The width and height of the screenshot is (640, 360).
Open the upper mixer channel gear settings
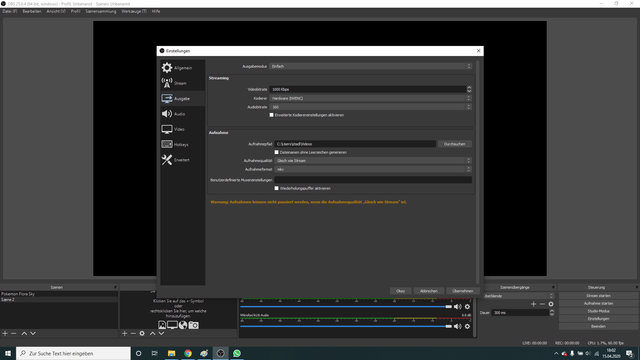(467, 307)
